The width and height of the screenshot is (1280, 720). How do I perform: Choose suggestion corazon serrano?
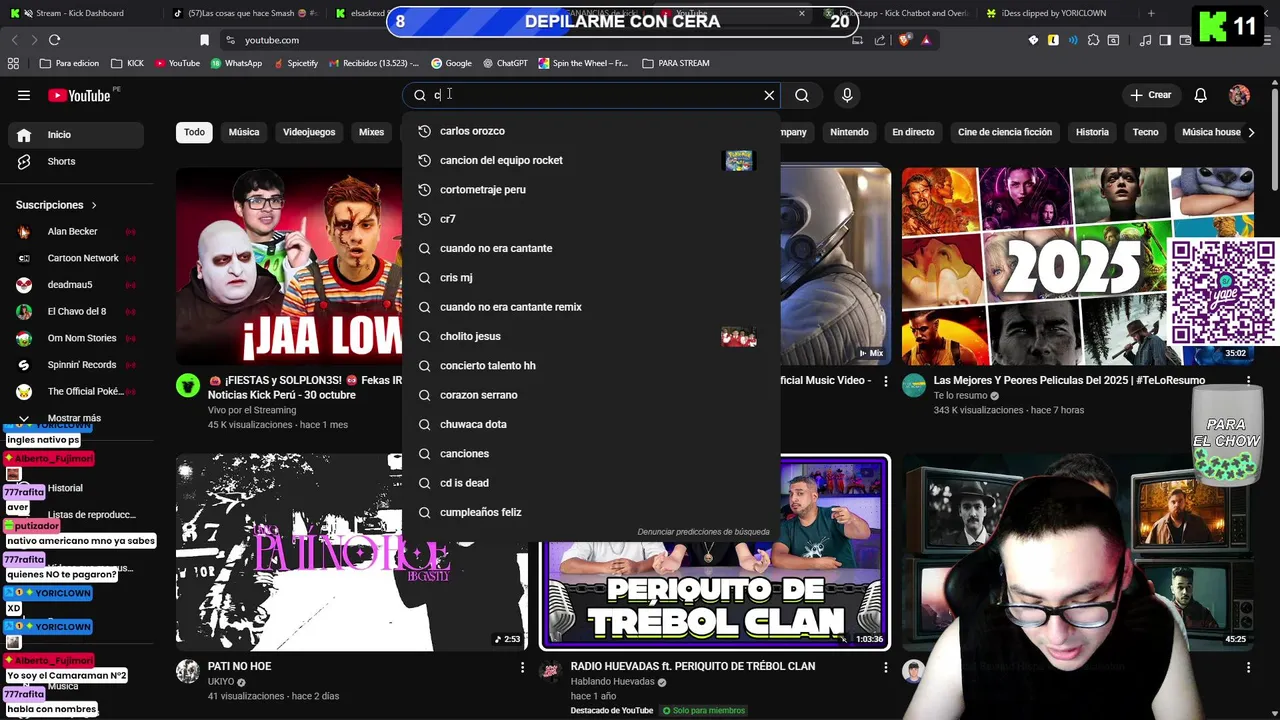[x=590, y=395]
